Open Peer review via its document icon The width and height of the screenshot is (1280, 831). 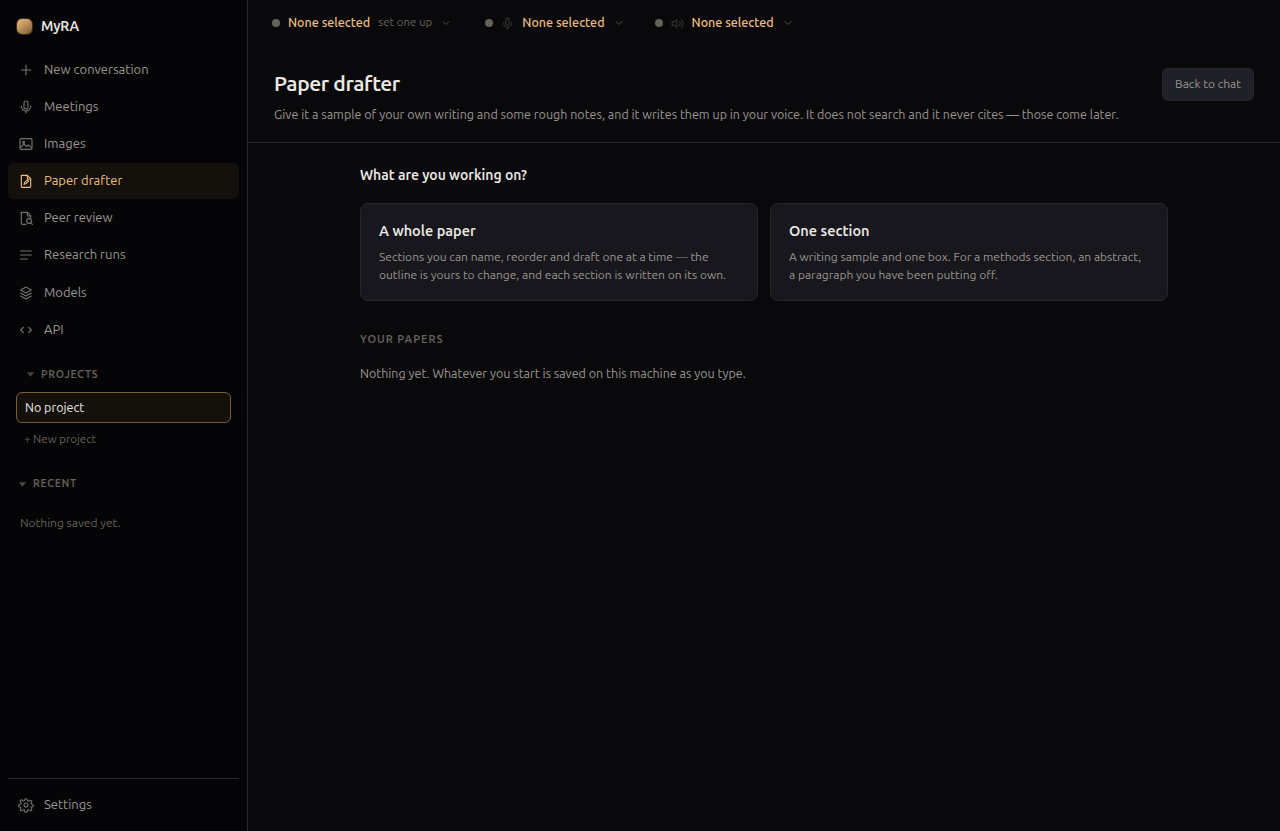point(26,218)
